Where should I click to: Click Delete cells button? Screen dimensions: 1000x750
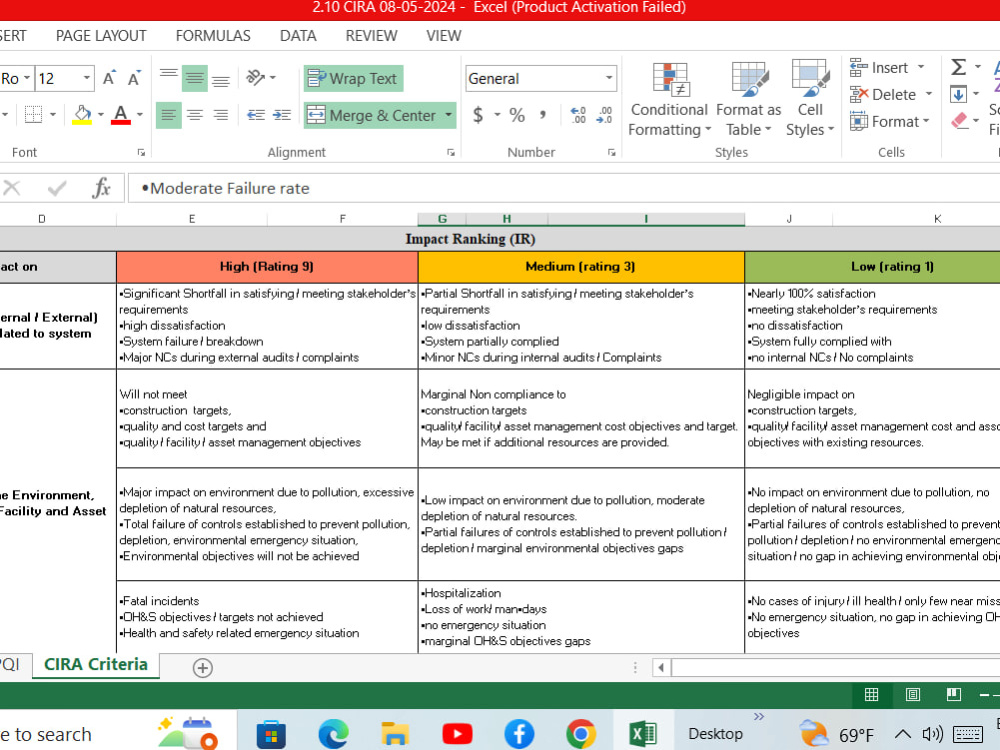[x=883, y=94]
